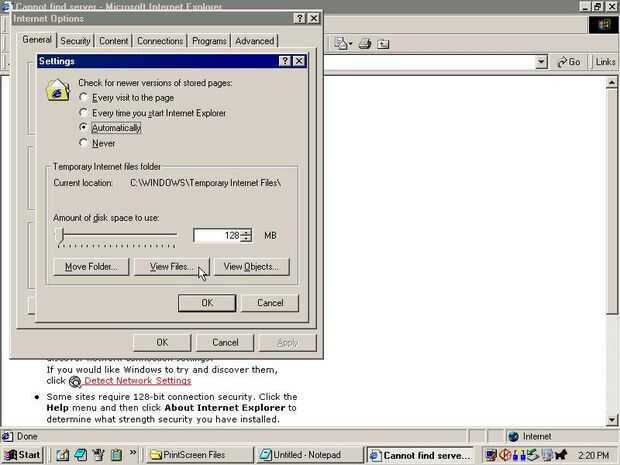Switch to the Programs tab
Viewport: 620px width, 465px height.
pyautogui.click(x=209, y=41)
